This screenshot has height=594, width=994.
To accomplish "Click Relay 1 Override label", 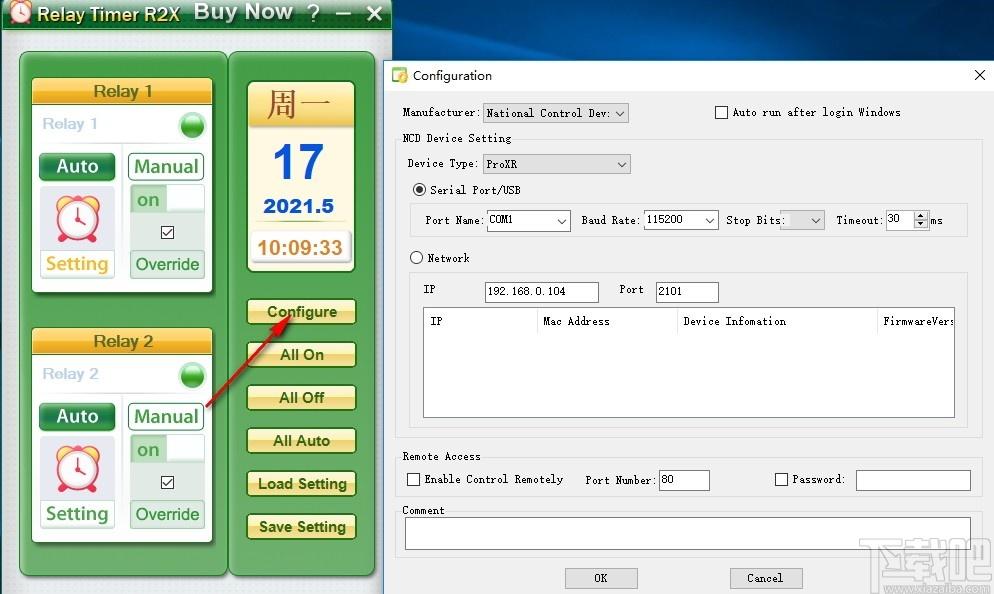I will click(167, 264).
